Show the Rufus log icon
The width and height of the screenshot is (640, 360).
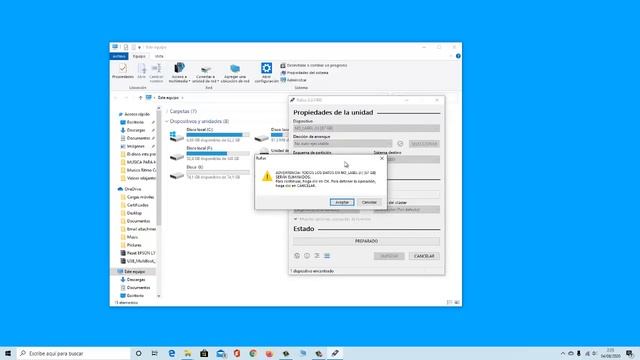point(327,256)
